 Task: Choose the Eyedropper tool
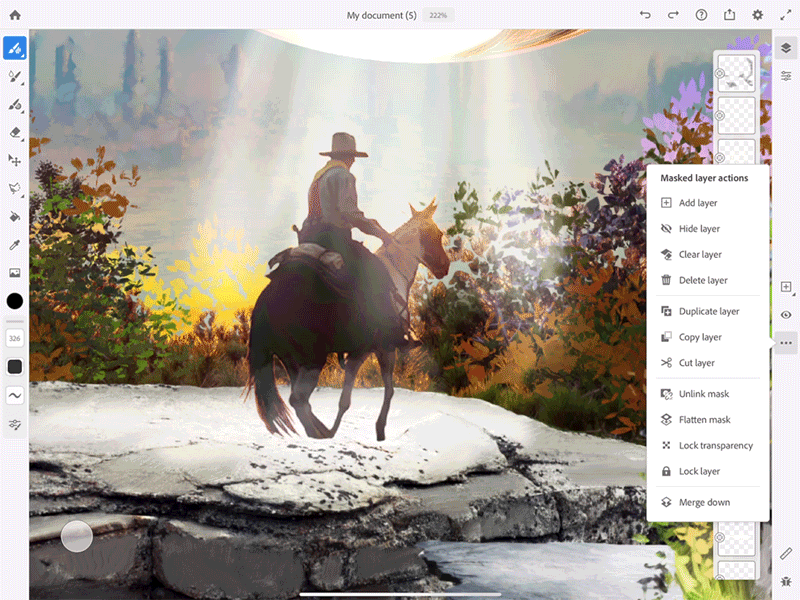15,244
